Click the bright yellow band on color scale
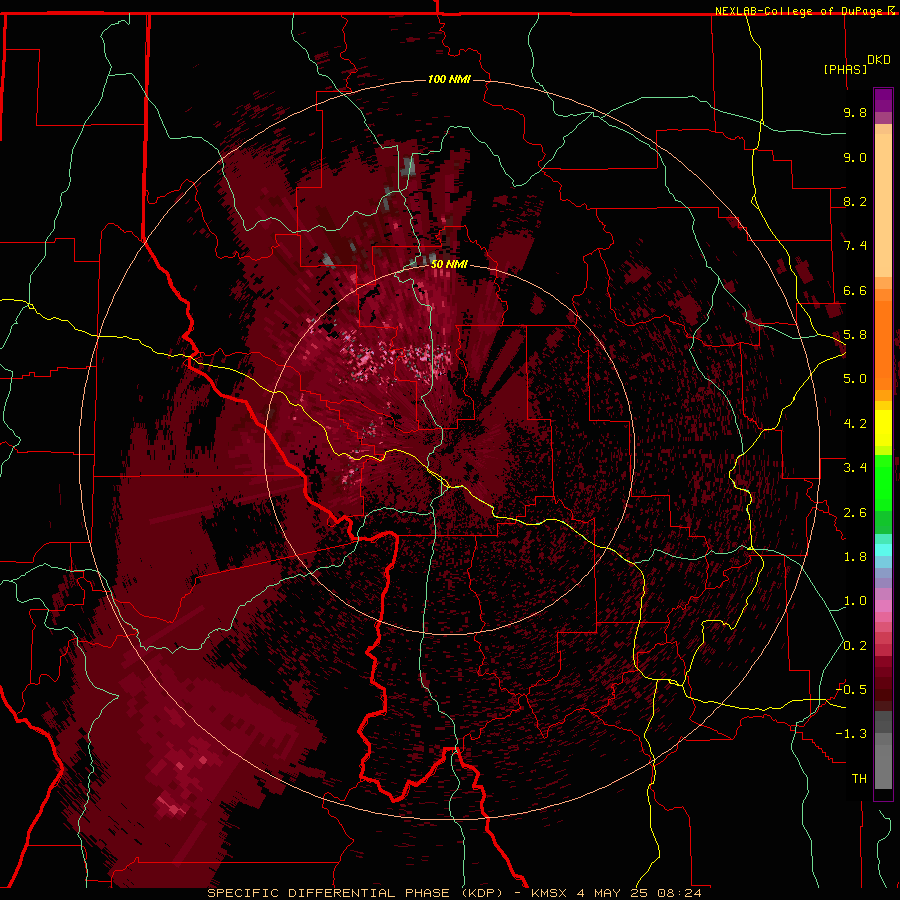 [883, 428]
